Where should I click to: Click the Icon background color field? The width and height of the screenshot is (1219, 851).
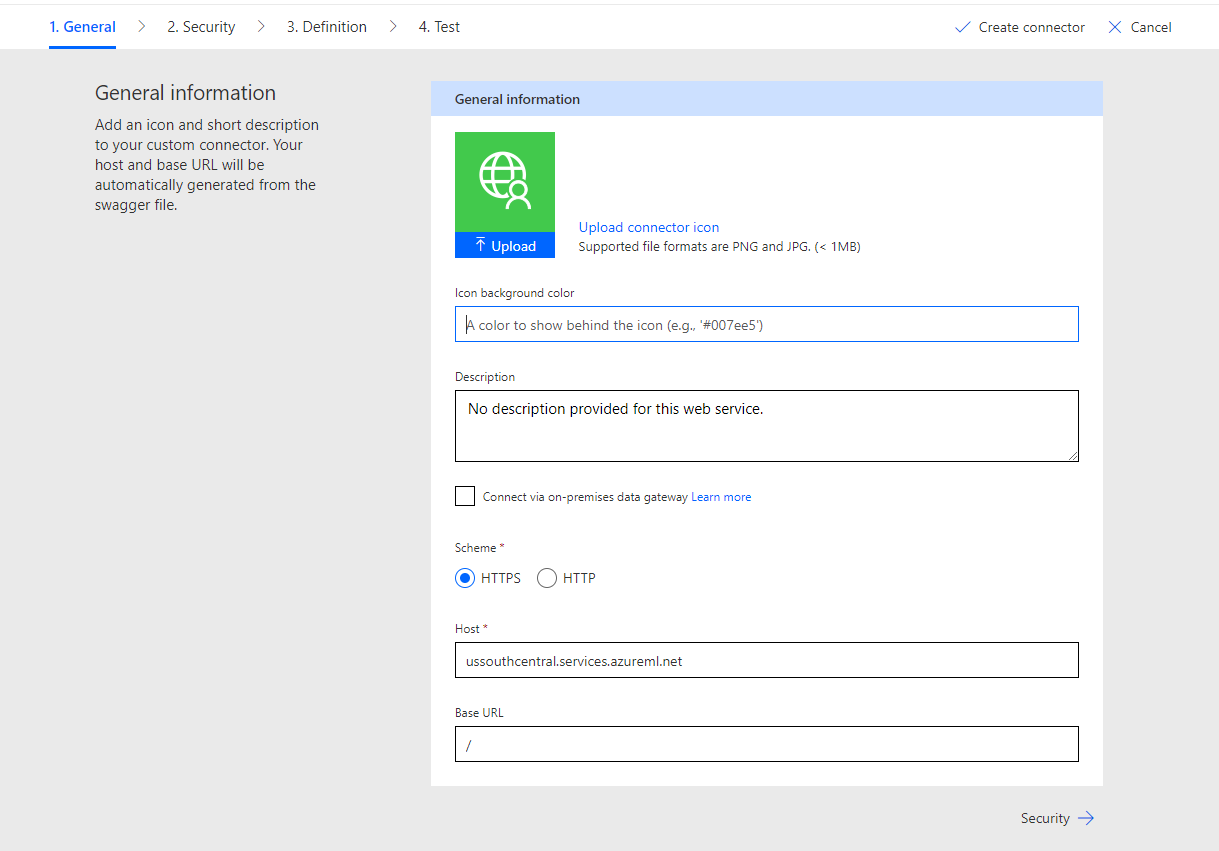[766, 323]
